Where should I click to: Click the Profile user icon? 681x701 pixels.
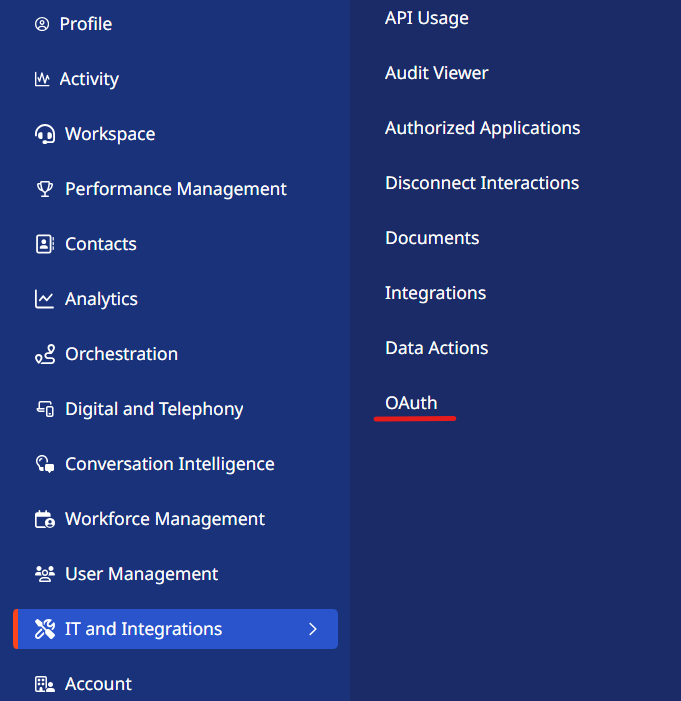pyautogui.click(x=42, y=24)
